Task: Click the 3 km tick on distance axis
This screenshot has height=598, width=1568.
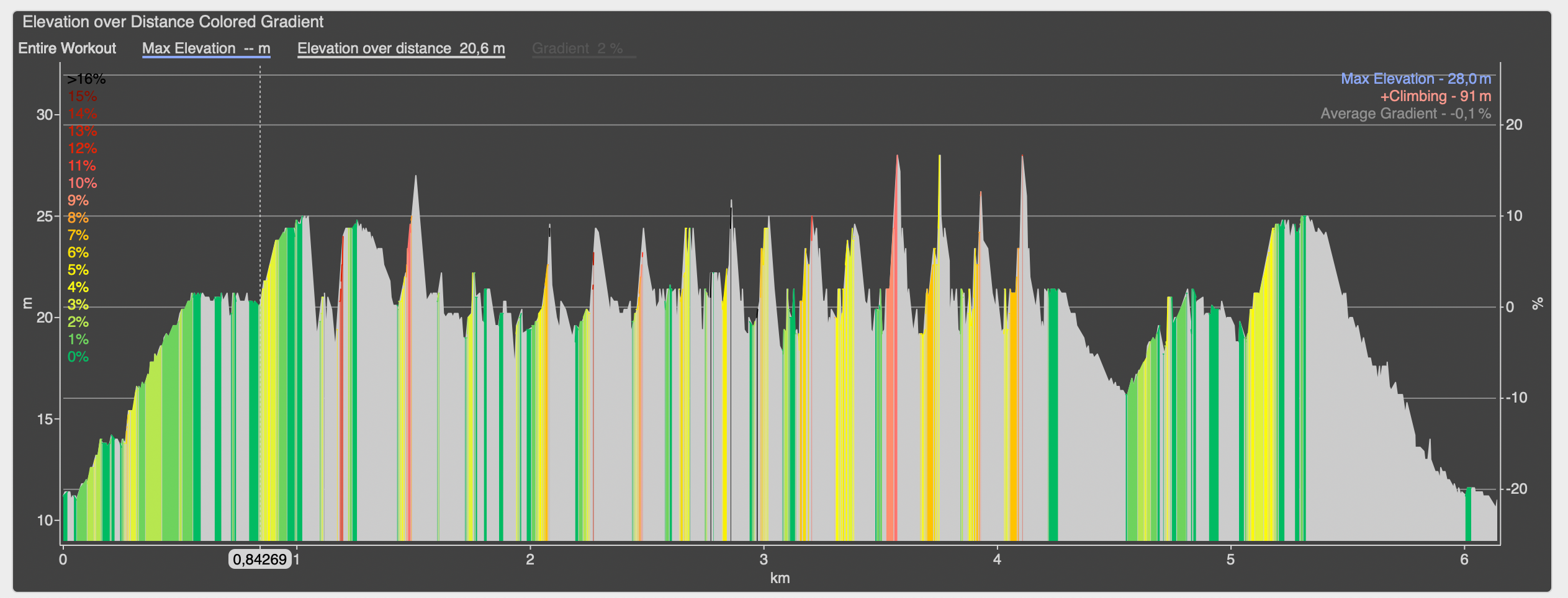Action: click(x=764, y=560)
